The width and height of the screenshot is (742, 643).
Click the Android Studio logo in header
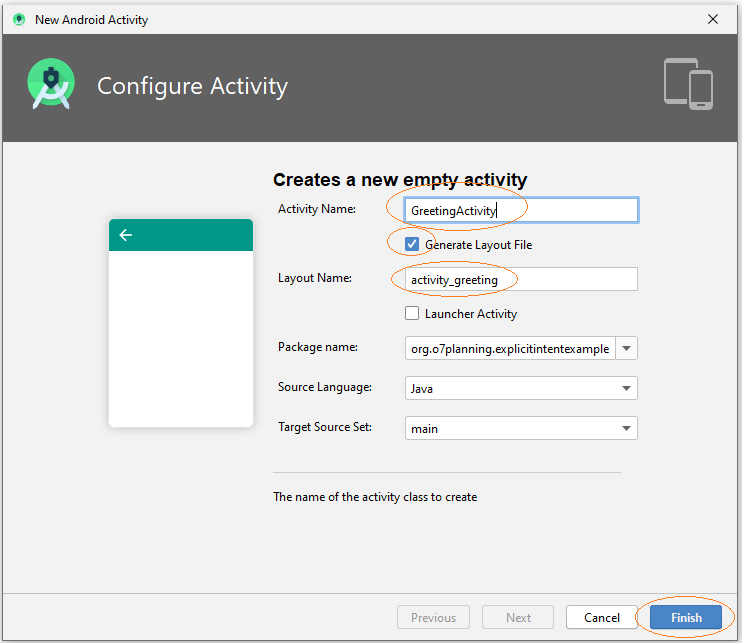(x=51, y=84)
